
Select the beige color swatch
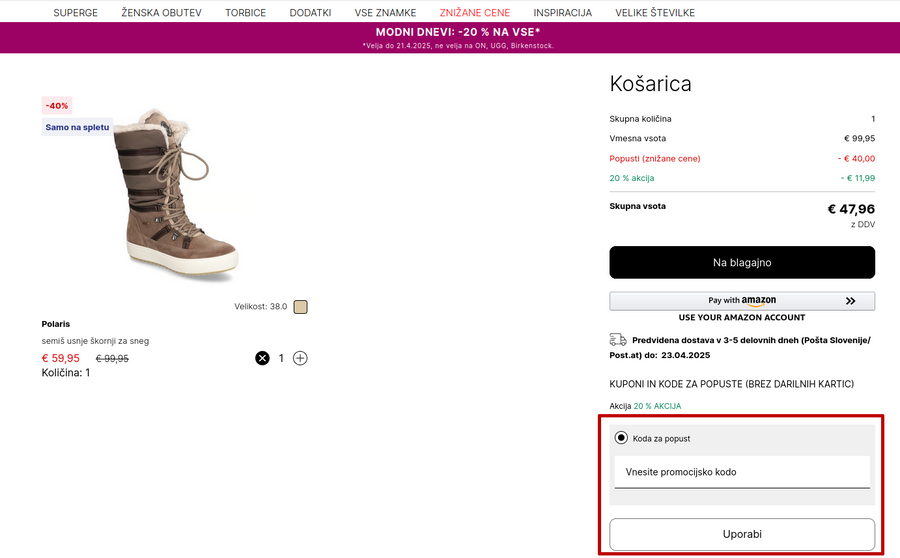pyautogui.click(x=300, y=307)
